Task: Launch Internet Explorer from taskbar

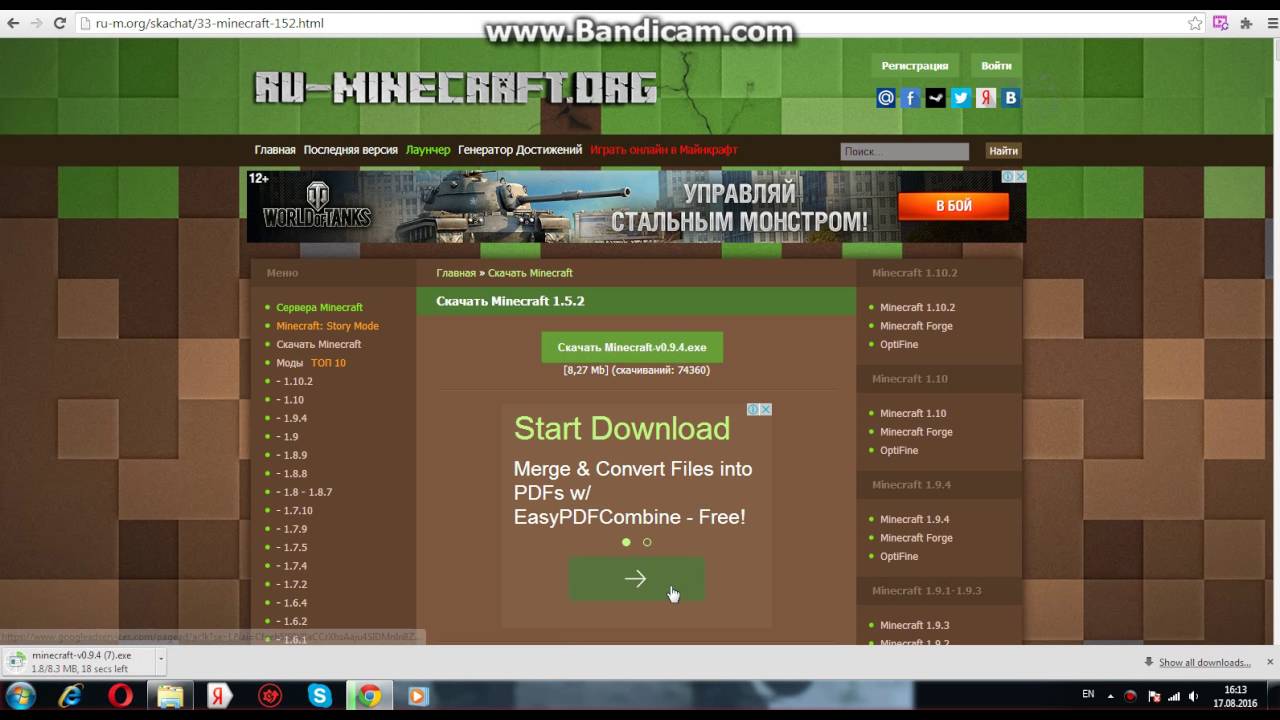Action: (x=71, y=696)
